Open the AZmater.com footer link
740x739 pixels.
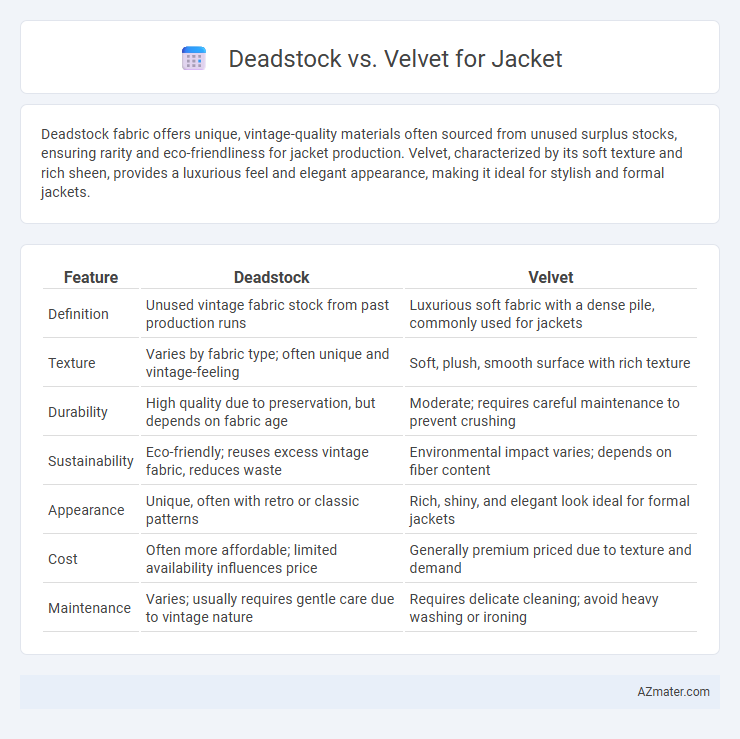point(673,691)
